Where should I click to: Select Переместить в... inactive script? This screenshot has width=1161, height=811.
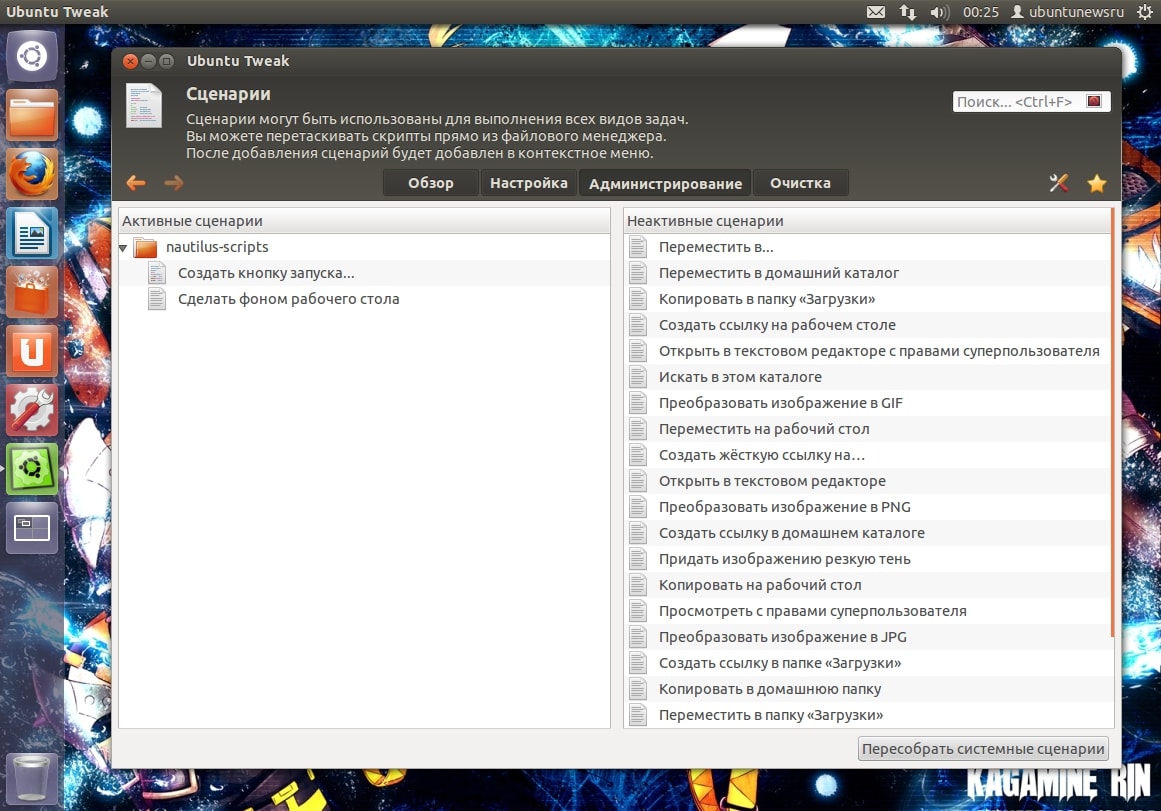867,247
